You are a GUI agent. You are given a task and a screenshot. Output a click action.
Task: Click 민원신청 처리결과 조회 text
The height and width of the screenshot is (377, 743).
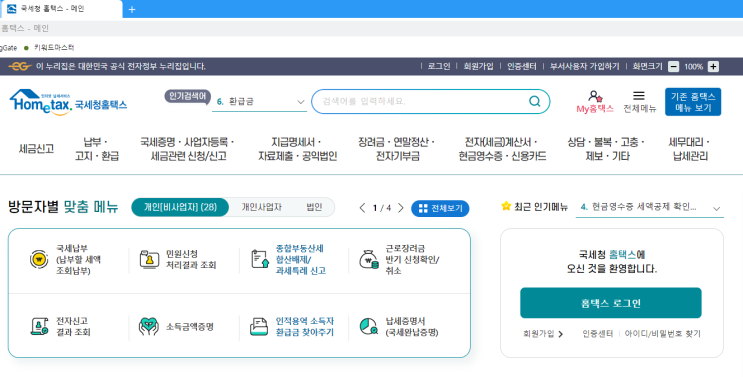pyautogui.click(x=191, y=260)
